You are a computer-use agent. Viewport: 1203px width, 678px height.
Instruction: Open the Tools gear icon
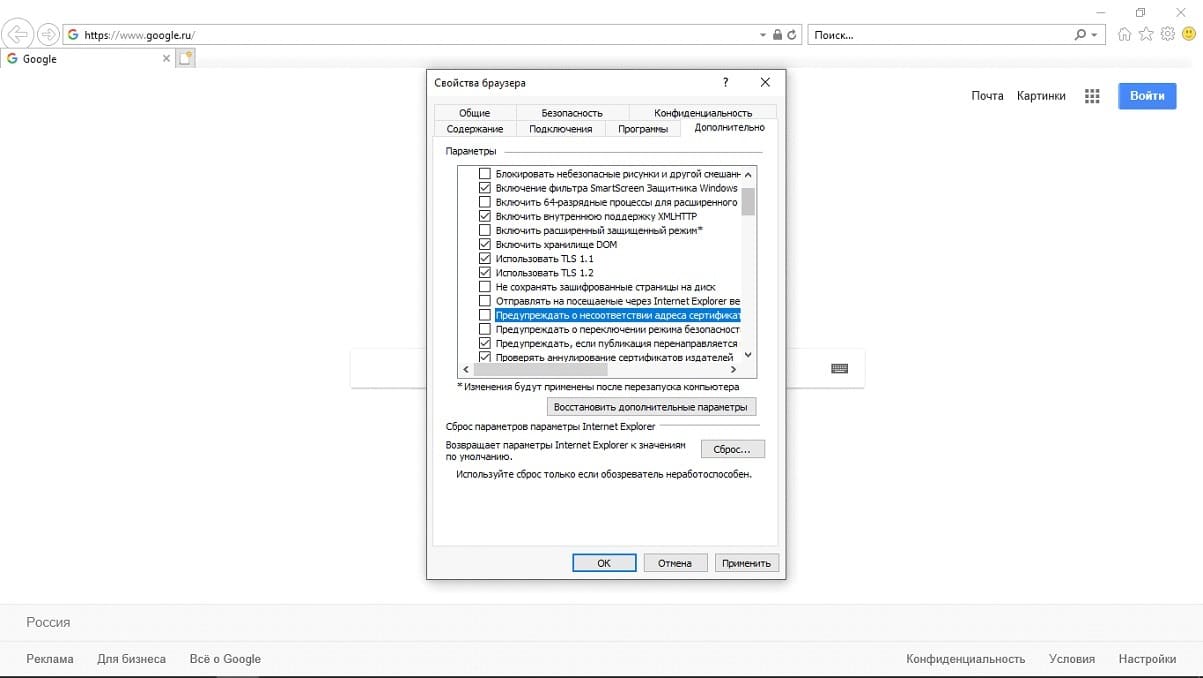click(x=1167, y=34)
